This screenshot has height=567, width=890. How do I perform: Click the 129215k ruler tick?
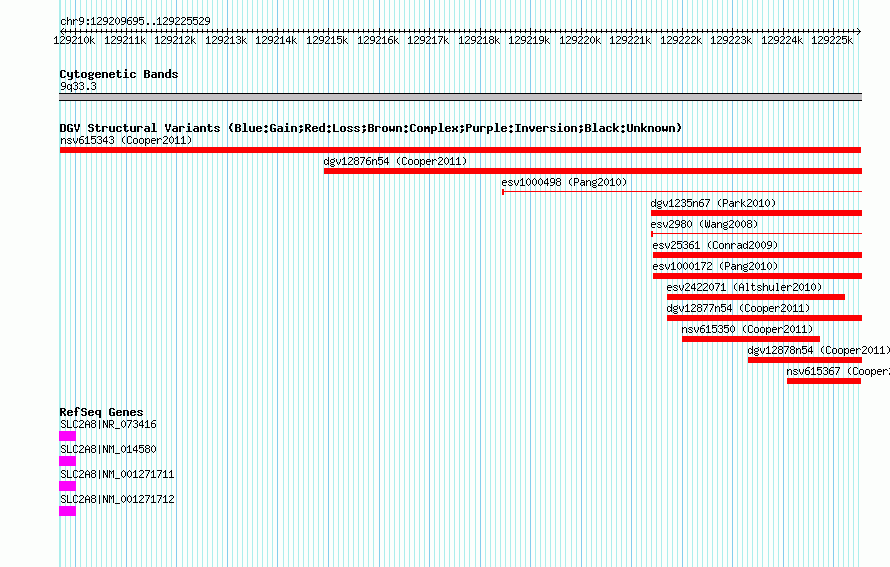click(327, 40)
